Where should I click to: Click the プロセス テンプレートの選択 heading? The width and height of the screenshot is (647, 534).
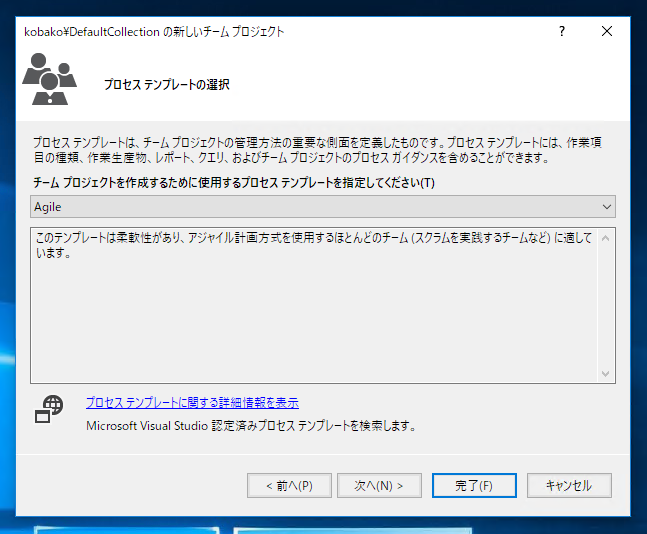click(x=167, y=85)
